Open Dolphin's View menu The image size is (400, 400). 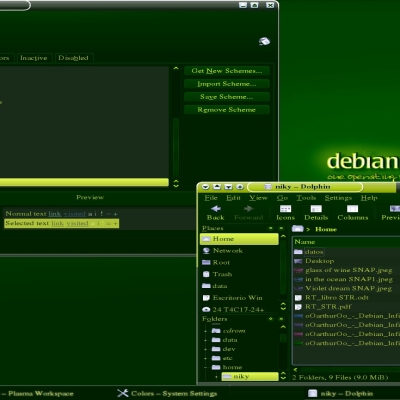click(x=258, y=198)
